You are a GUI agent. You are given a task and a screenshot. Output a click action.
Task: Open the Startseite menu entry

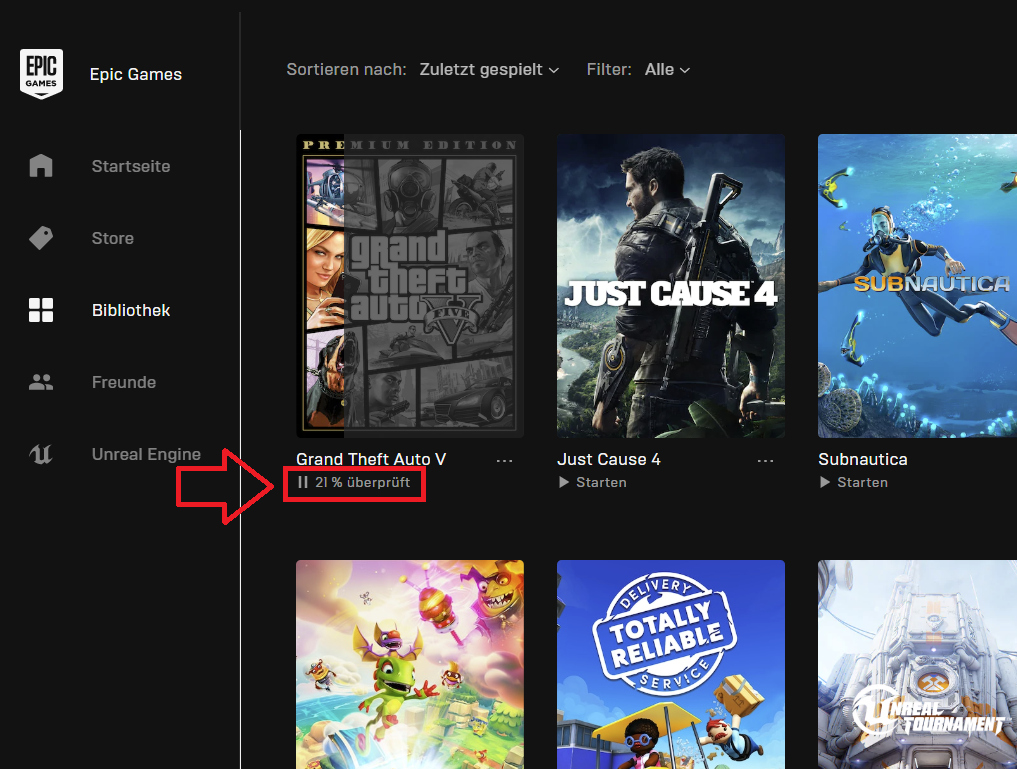[131, 166]
